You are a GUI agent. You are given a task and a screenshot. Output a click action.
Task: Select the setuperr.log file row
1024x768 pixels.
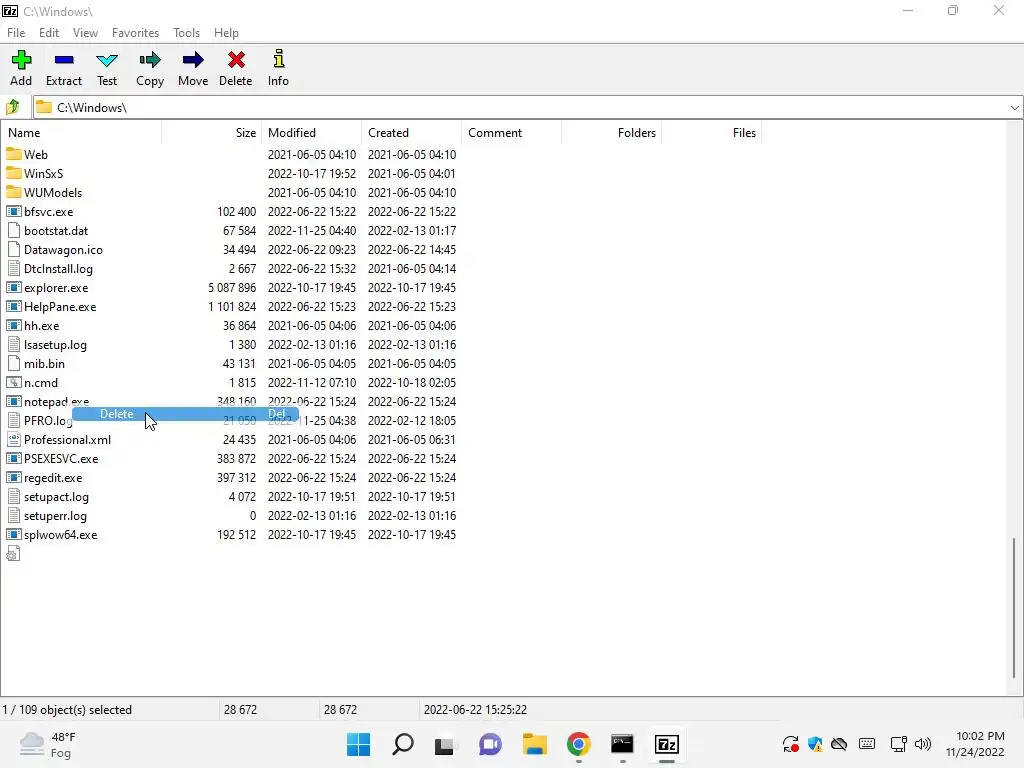click(x=231, y=515)
